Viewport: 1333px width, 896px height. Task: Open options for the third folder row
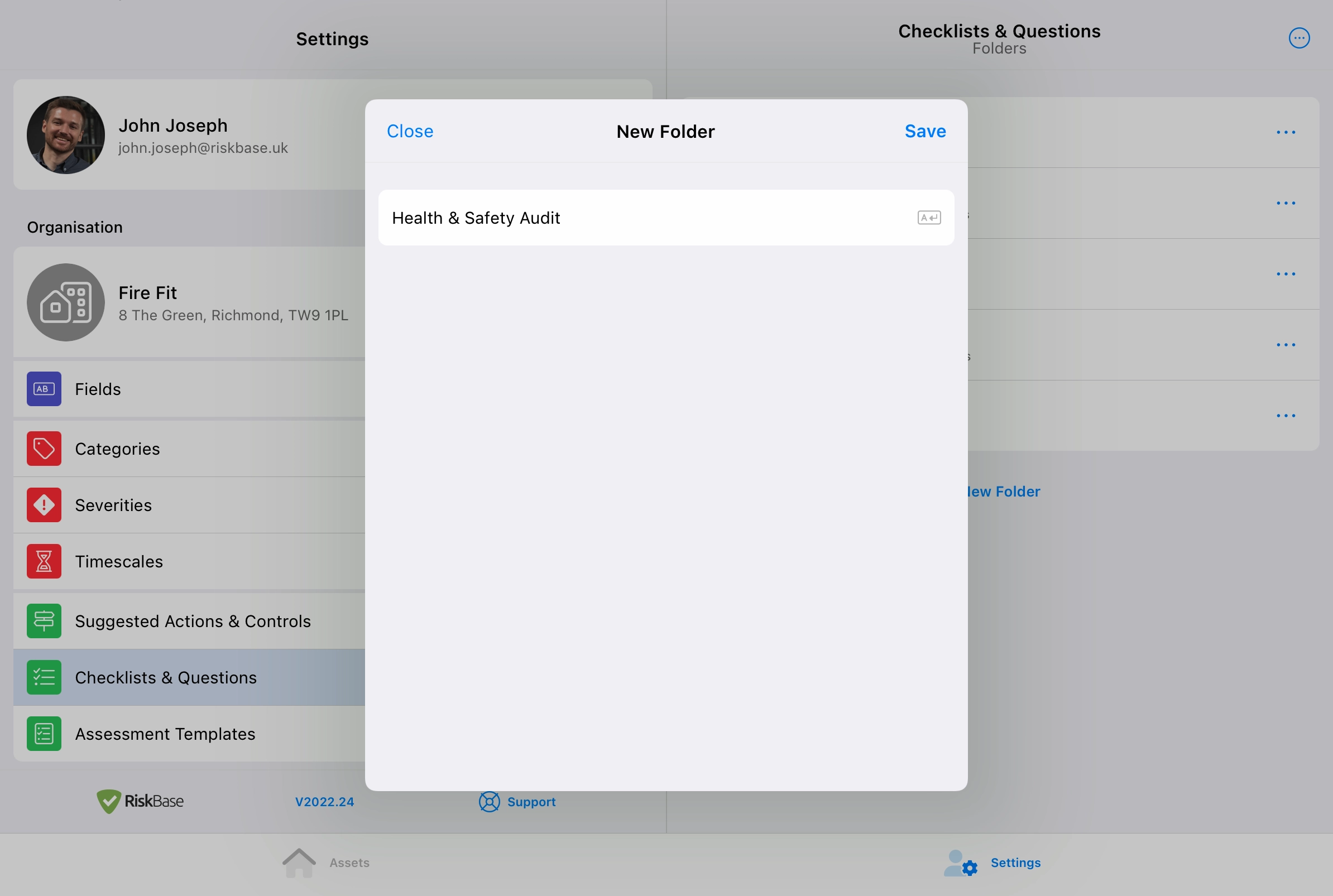pyautogui.click(x=1286, y=274)
